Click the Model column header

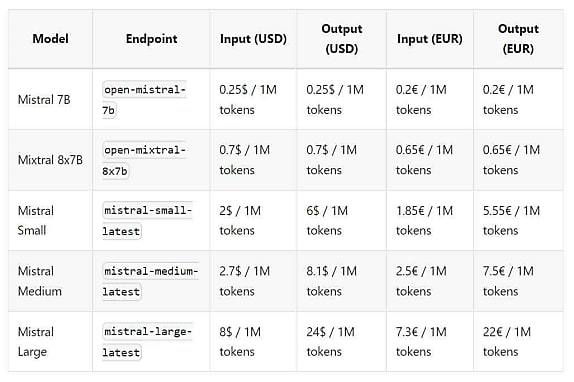(x=51, y=39)
